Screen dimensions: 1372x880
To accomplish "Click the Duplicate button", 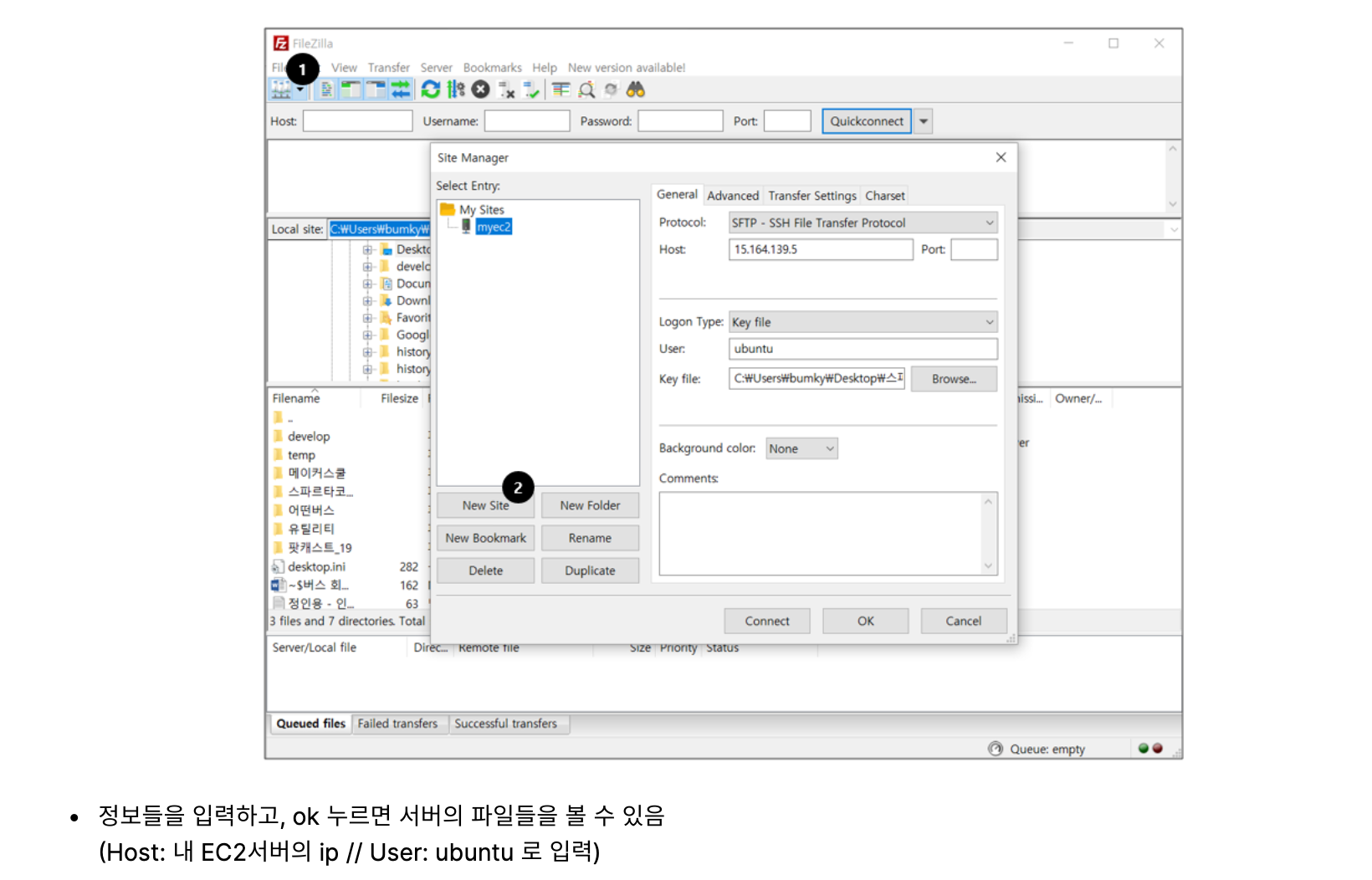I will [x=590, y=570].
